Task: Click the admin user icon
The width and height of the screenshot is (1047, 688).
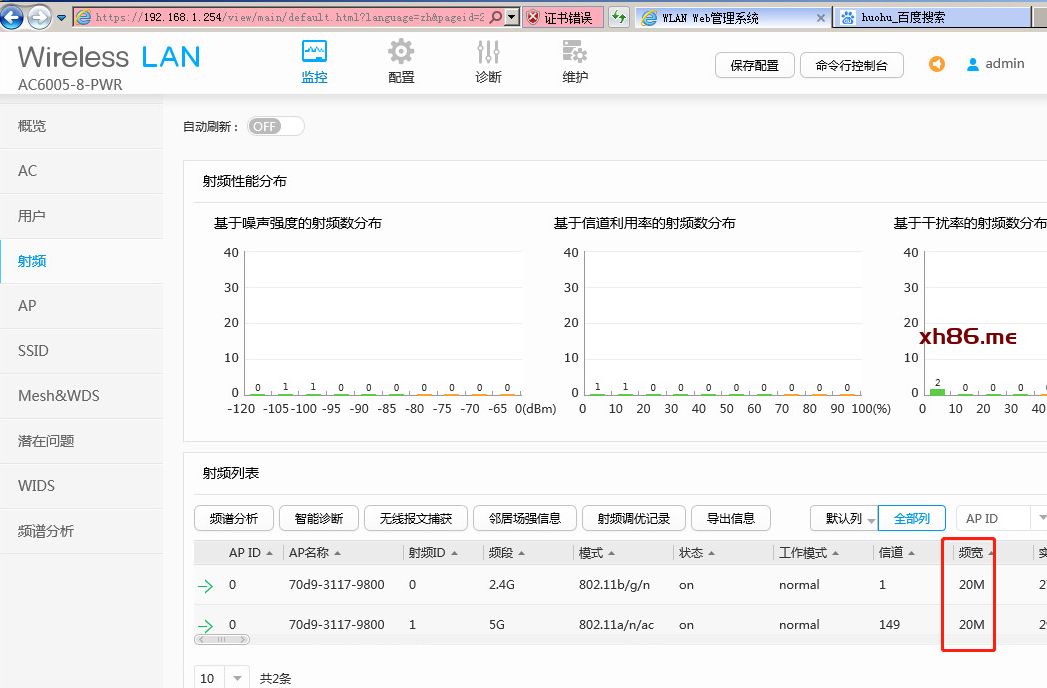Action: coord(972,64)
